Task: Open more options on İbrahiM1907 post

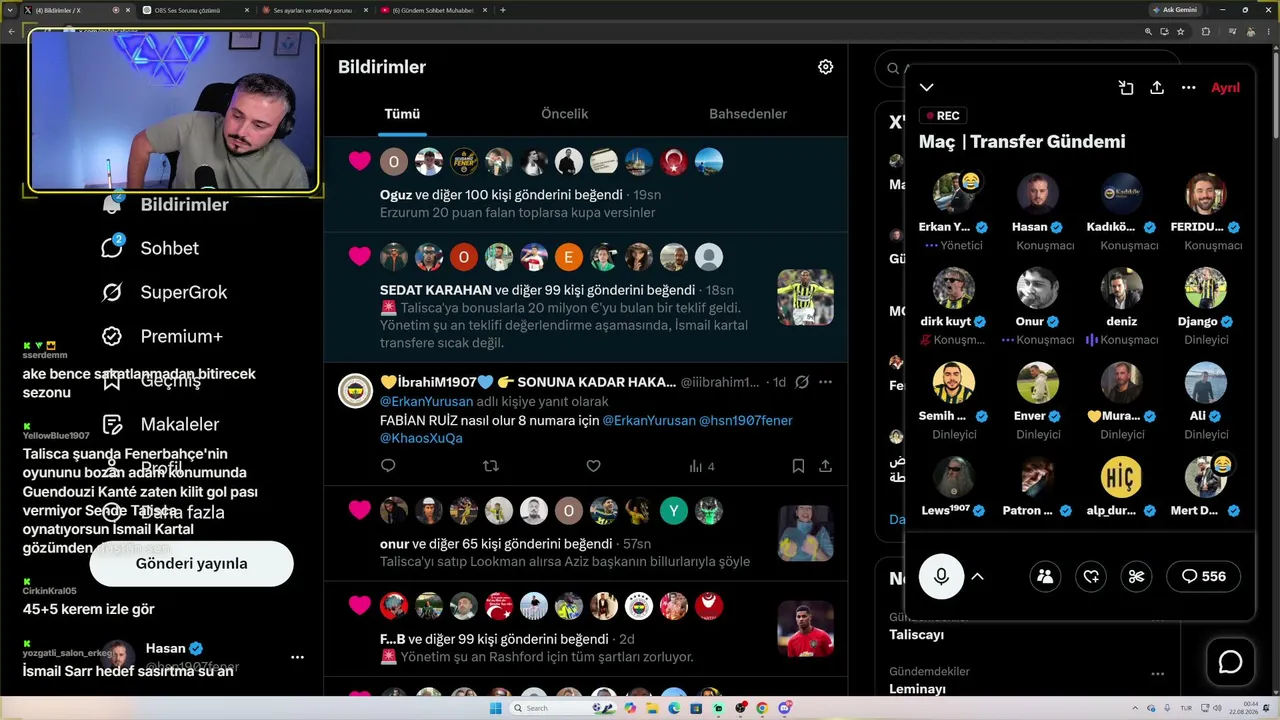Action: (x=825, y=382)
